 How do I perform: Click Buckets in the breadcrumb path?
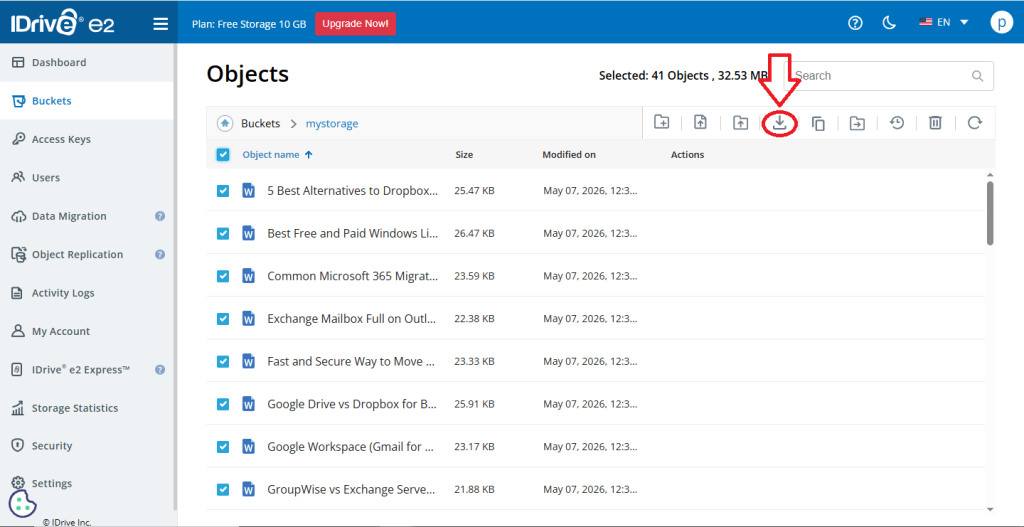click(261, 123)
